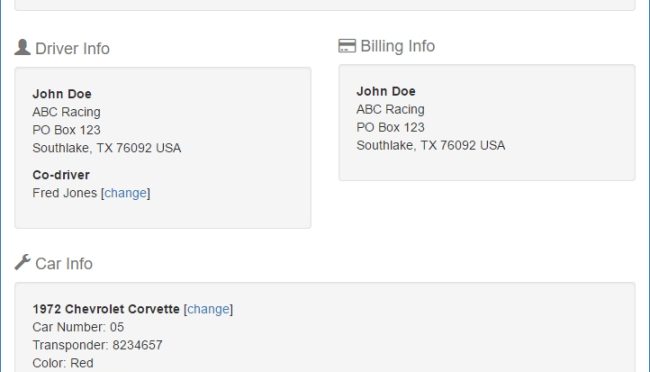Select the Billing Info heading

click(398, 46)
